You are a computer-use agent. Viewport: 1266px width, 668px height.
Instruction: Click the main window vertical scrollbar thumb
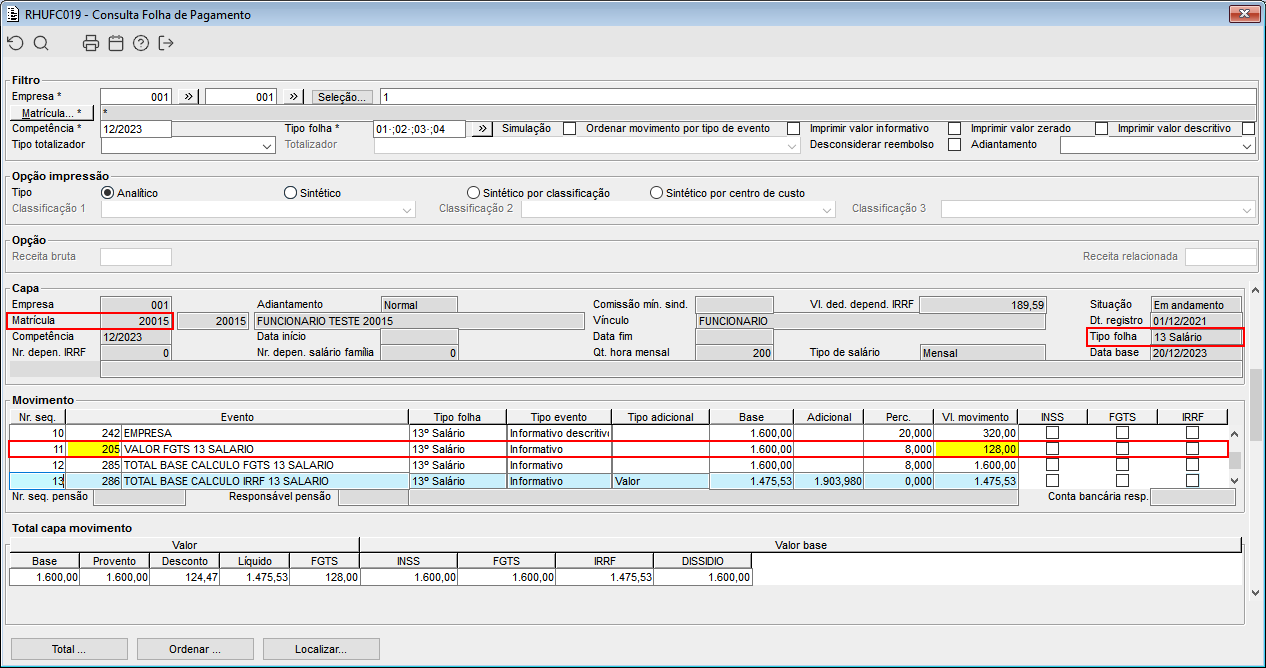[x=1255, y=405]
